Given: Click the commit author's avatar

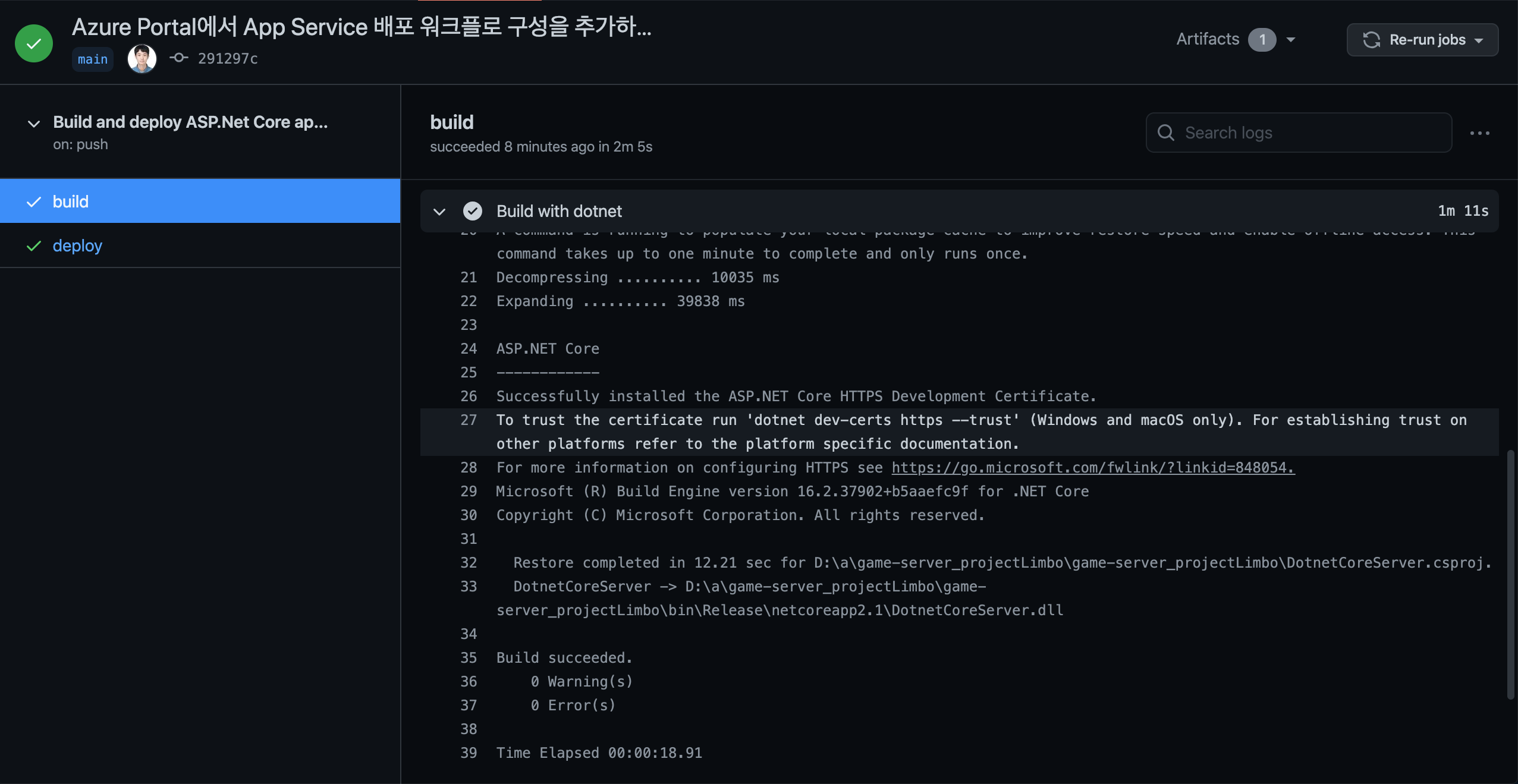Looking at the screenshot, I should click(x=142, y=59).
